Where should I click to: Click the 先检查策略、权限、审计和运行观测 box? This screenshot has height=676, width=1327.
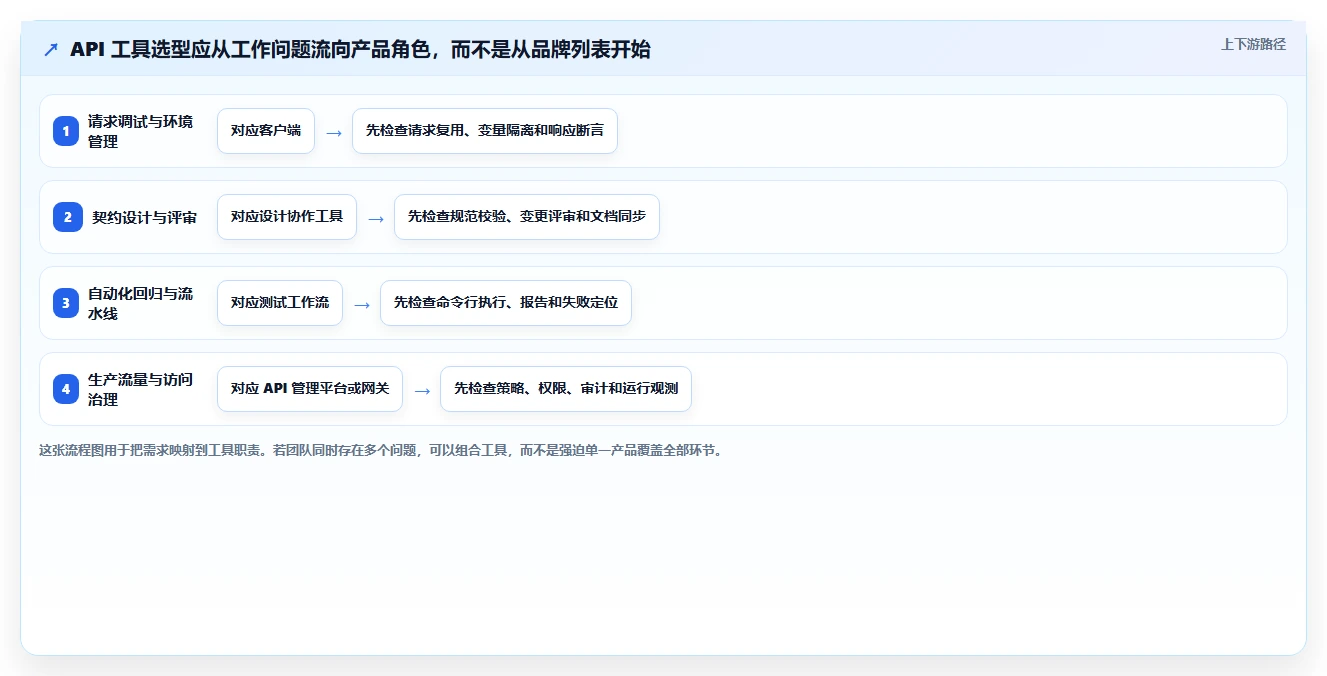click(x=566, y=389)
